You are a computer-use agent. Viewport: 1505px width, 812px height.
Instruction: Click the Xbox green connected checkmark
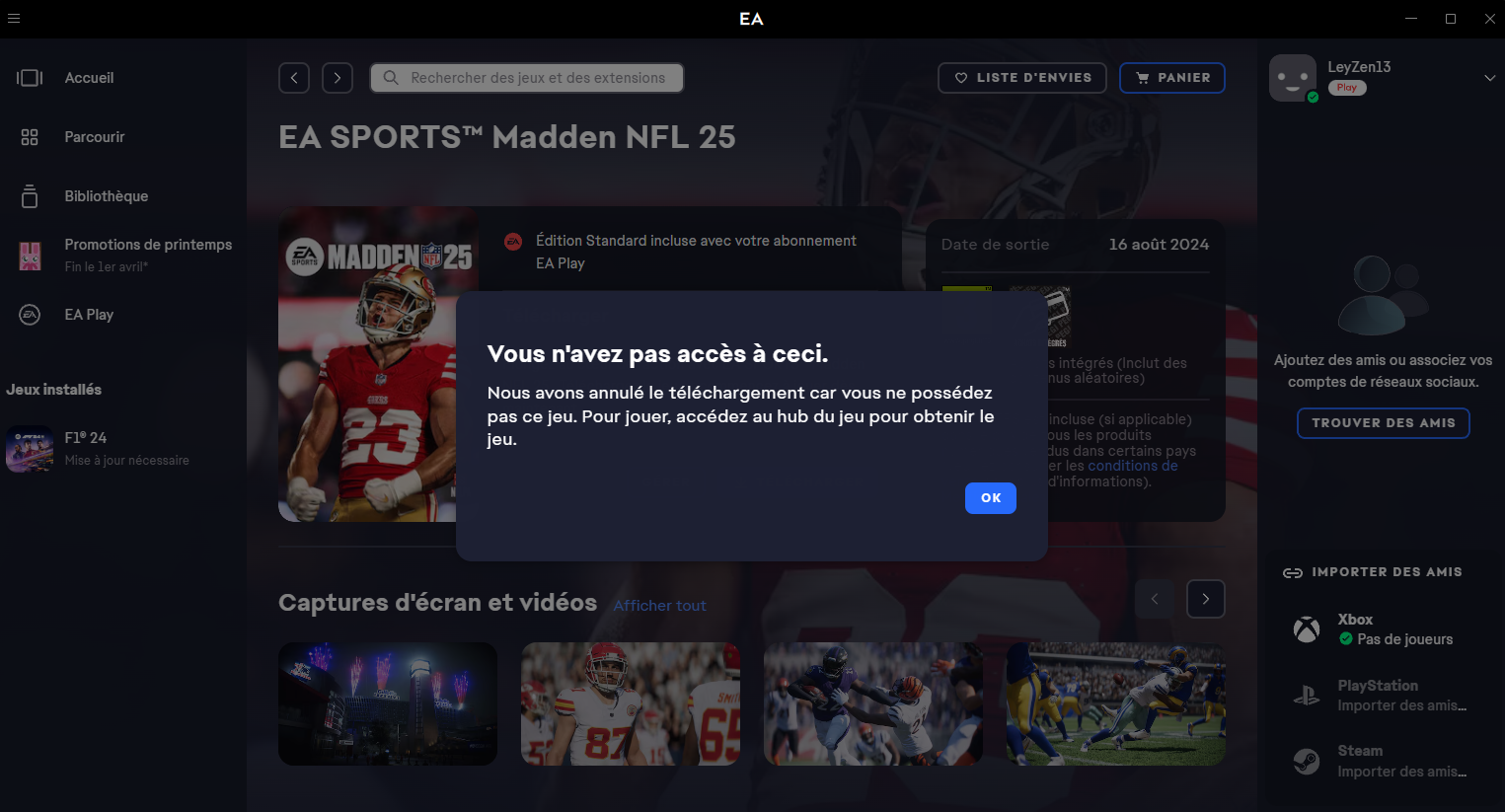(1346, 639)
